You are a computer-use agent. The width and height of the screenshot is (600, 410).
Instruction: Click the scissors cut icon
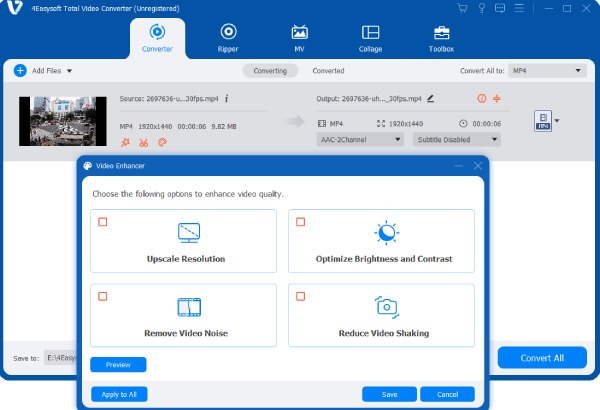click(143, 142)
